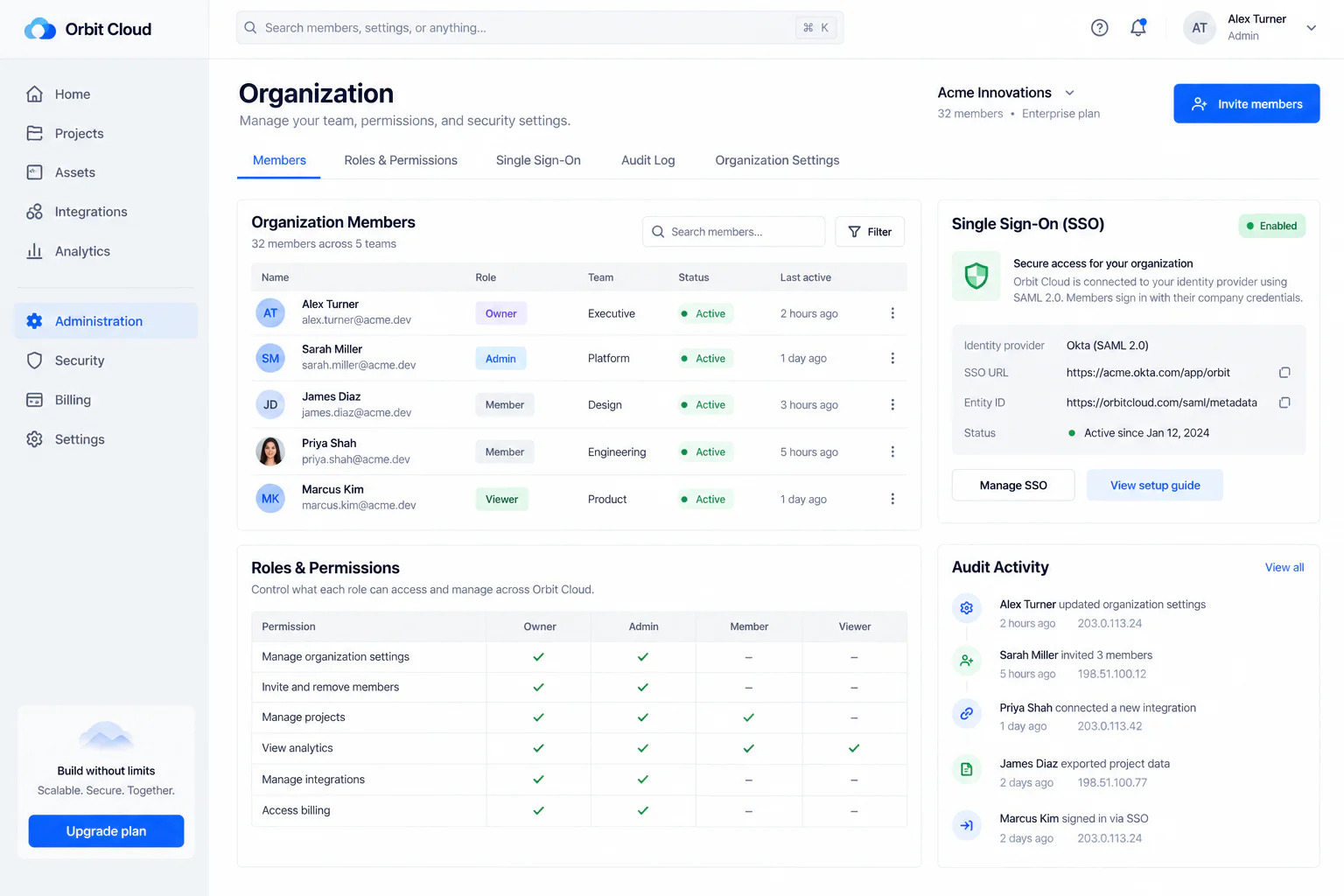Focus the global search field

pos(540,28)
